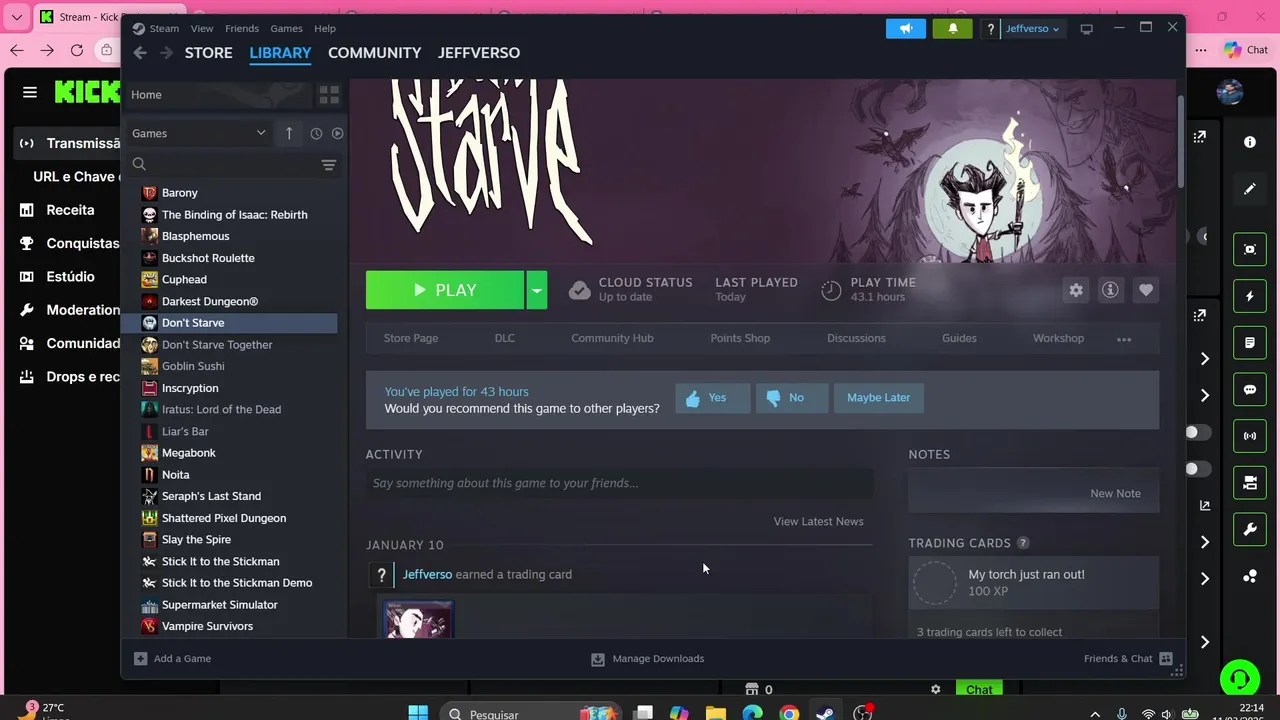Open Jeffverso link in activity feed

[427, 574]
